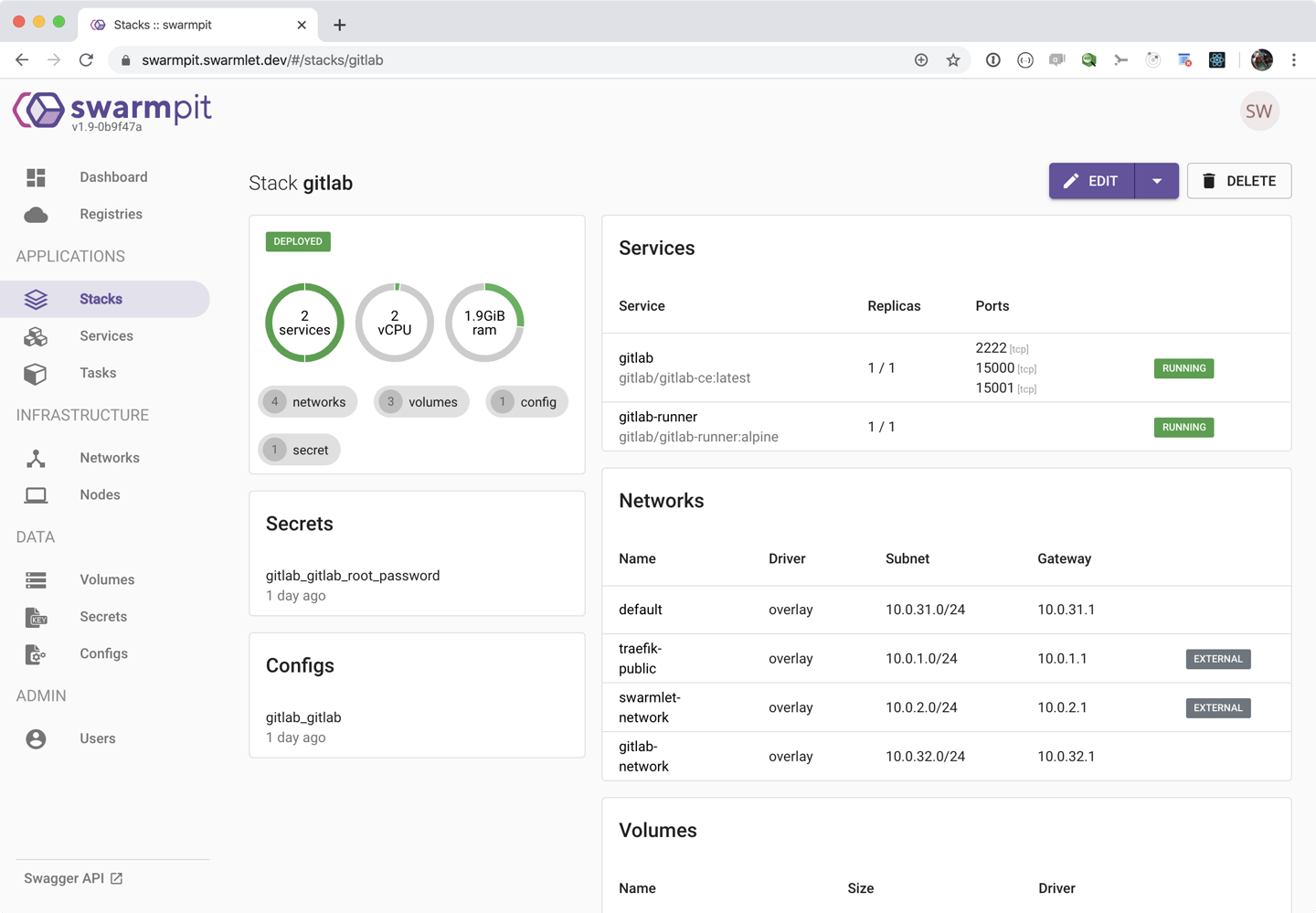
Task: Click the 1.9GiB ram usage ring
Action: click(484, 322)
